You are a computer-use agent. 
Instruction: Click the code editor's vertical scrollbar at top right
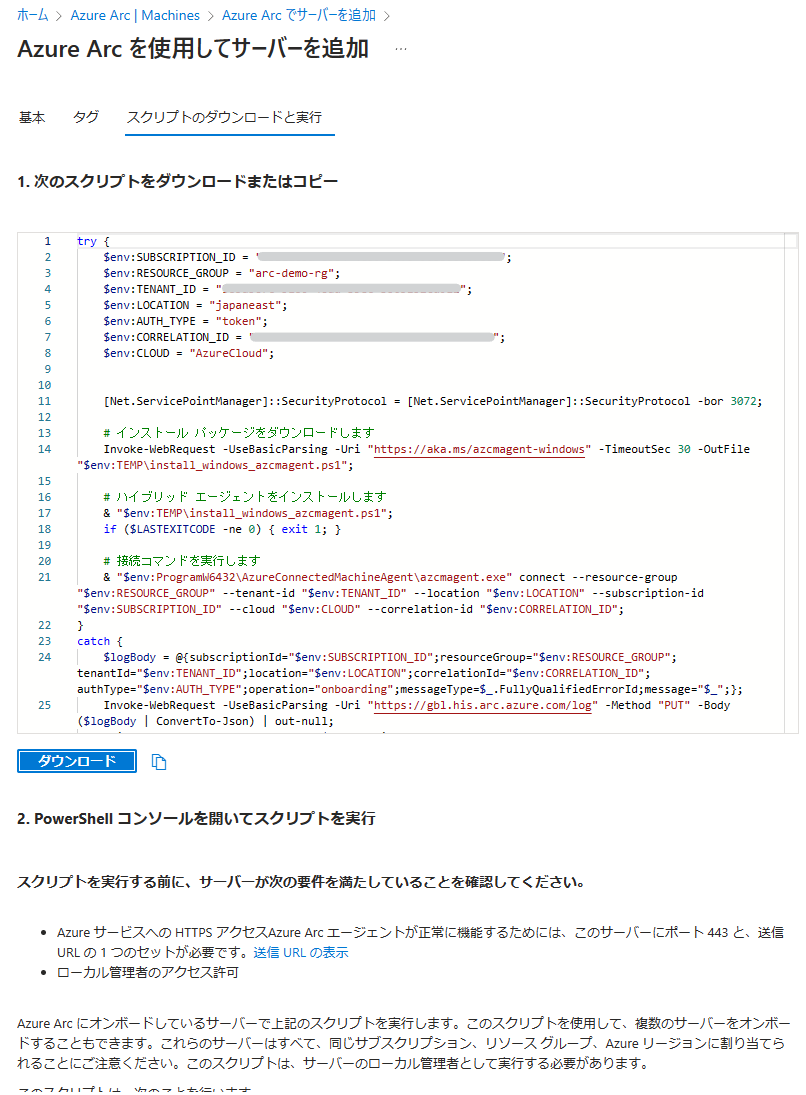pyautogui.click(x=791, y=242)
